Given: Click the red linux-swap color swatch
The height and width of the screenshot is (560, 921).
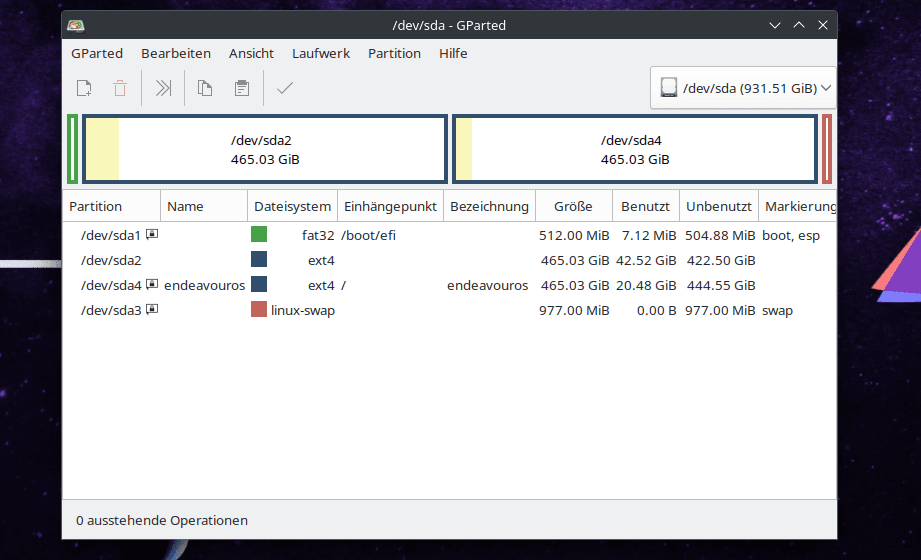Looking at the screenshot, I should click(259, 309).
